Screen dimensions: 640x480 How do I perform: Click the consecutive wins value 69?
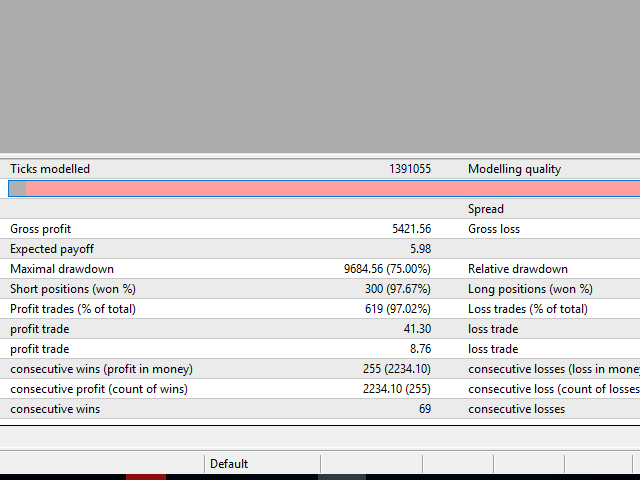(424, 409)
